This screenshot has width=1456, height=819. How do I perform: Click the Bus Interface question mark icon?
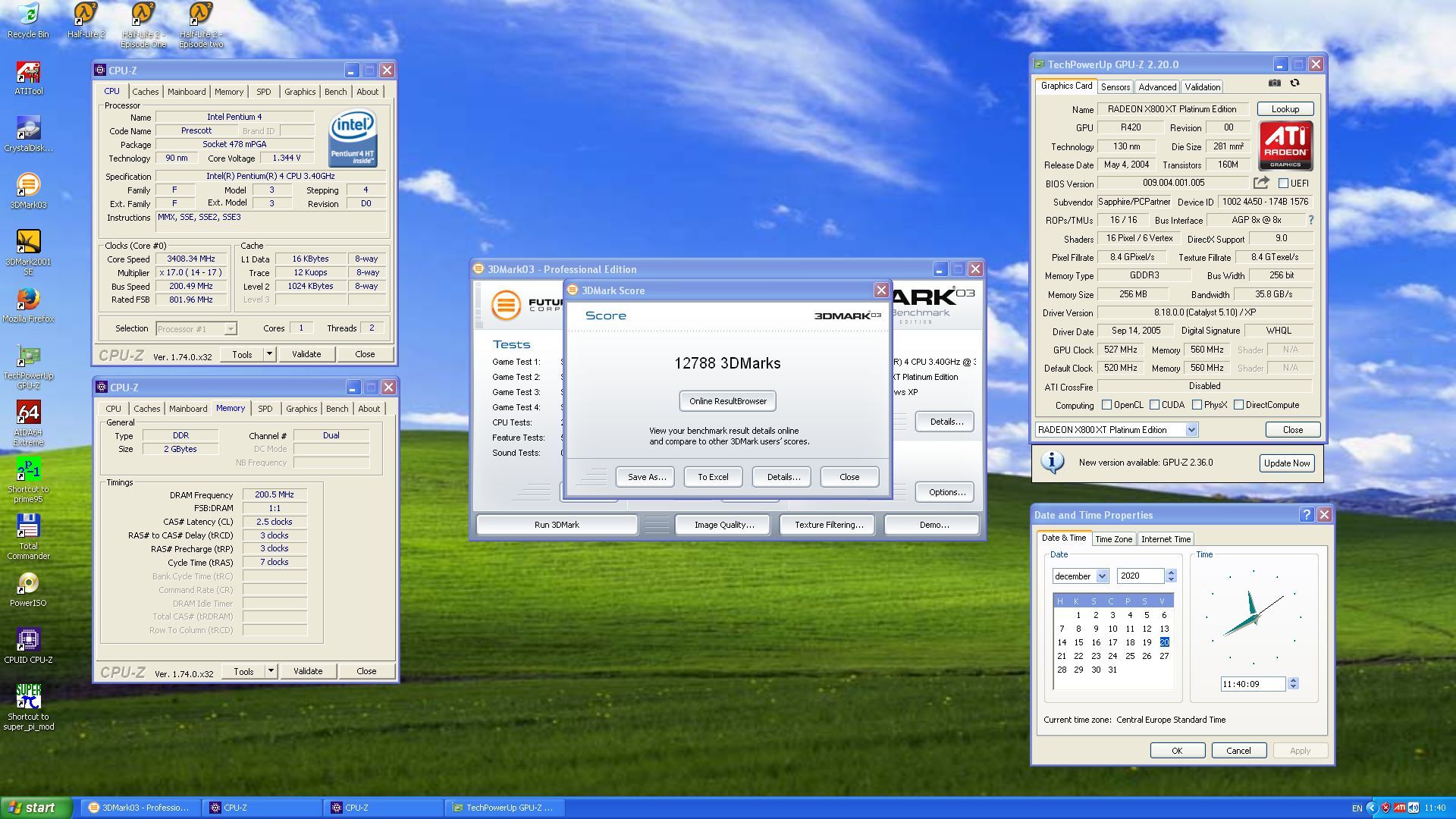tap(1310, 220)
